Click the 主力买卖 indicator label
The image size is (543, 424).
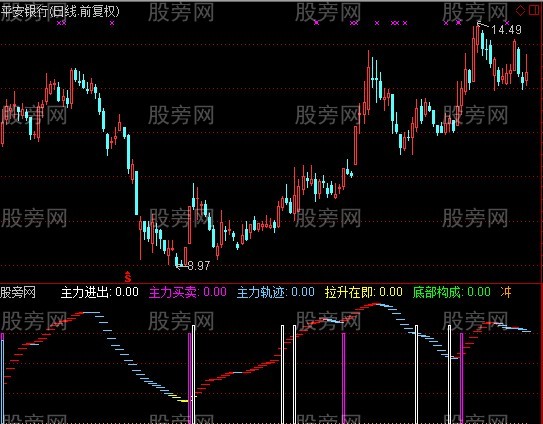[x=188, y=292]
